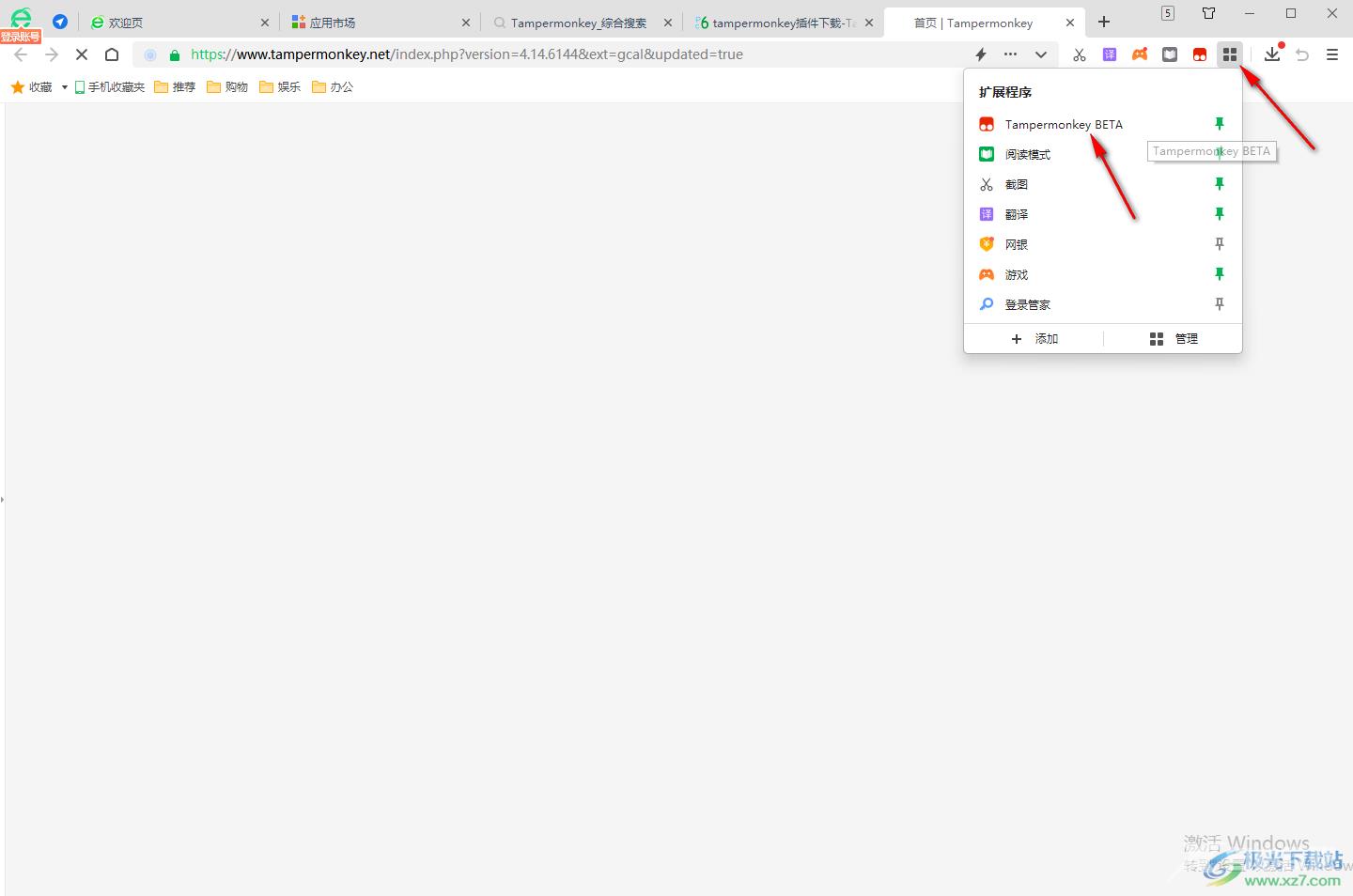Click 管理 to manage extensions
Screen dimensions: 1353x896
[1174, 338]
